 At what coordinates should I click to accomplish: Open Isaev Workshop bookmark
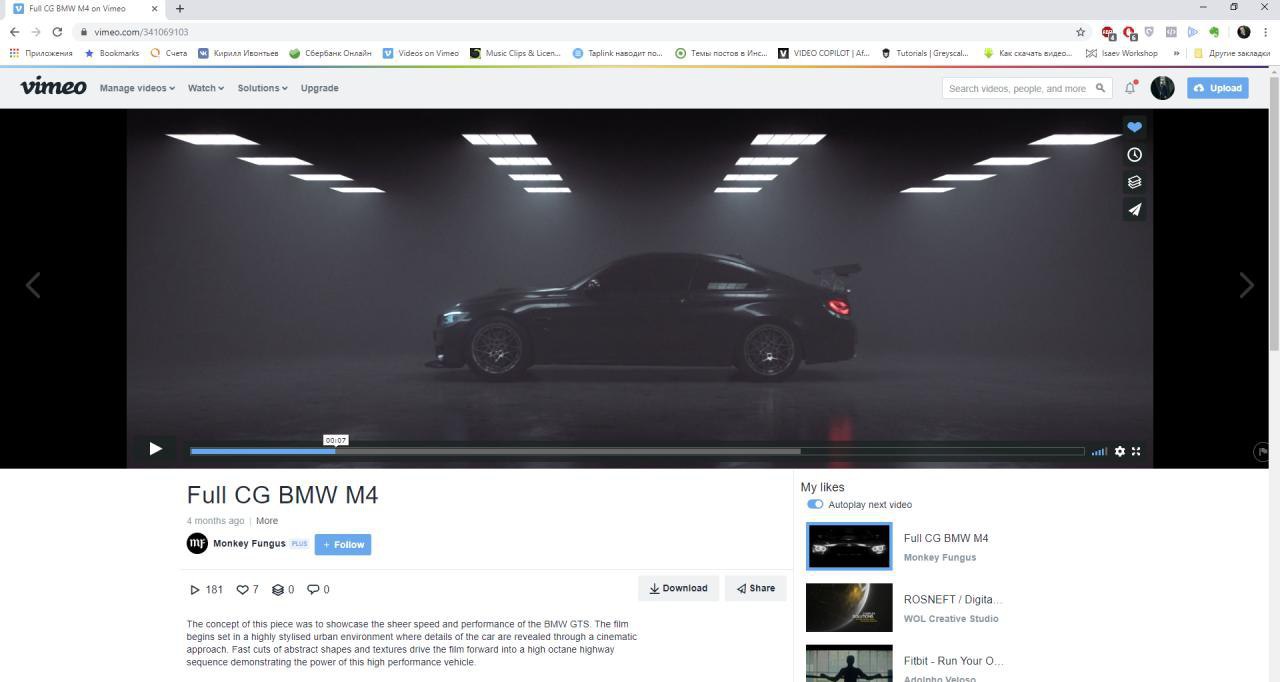pos(1122,53)
